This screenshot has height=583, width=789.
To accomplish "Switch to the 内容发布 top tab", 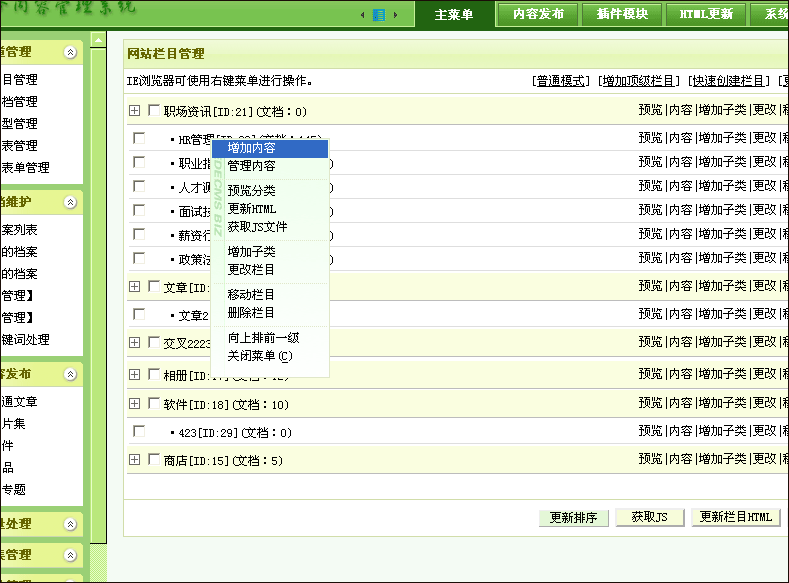I will [538, 14].
